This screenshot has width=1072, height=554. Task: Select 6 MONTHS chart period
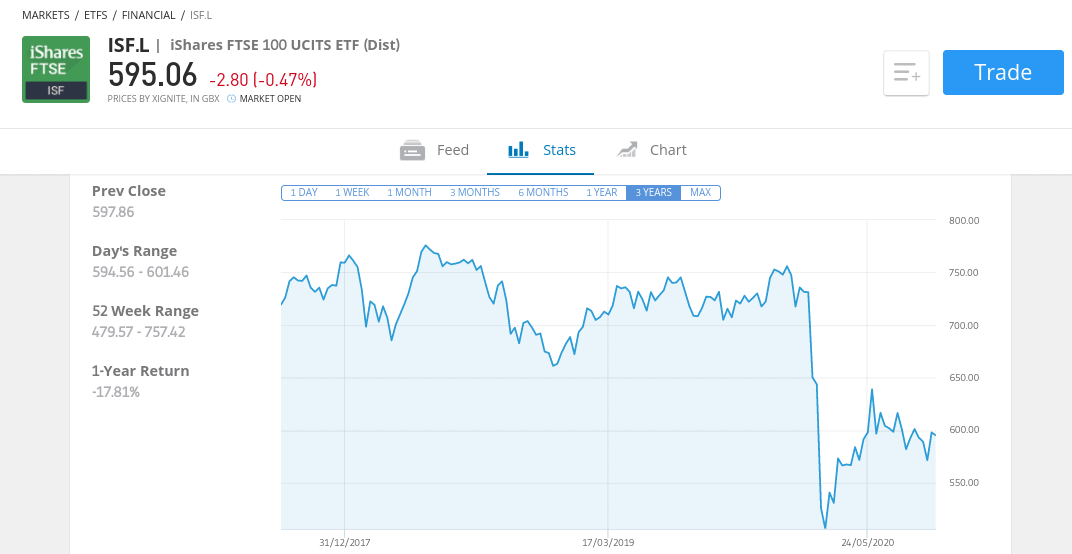[x=543, y=192]
